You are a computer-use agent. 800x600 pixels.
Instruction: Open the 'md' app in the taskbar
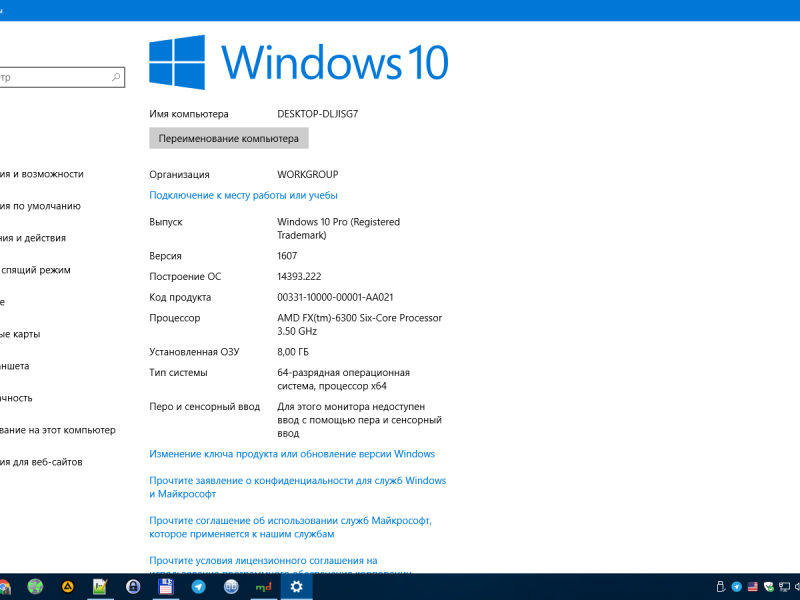263,587
